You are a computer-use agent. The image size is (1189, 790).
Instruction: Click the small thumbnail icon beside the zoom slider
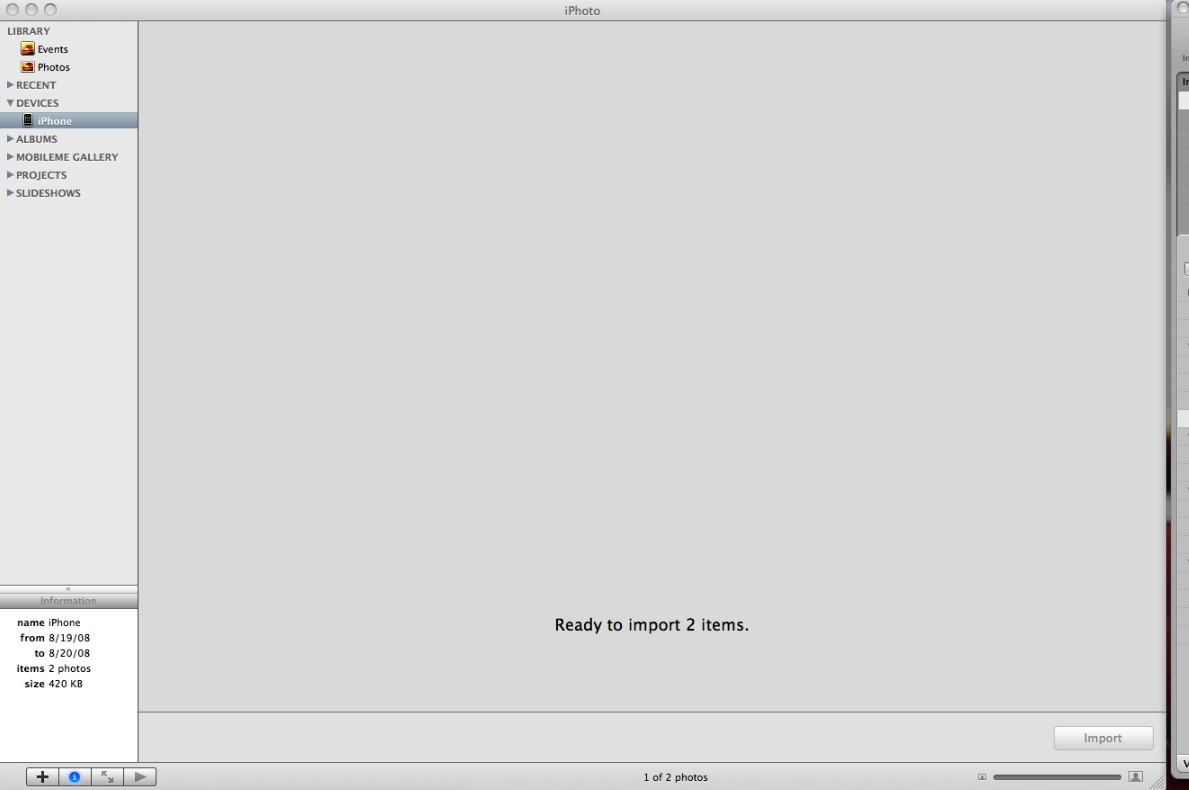[x=982, y=776]
